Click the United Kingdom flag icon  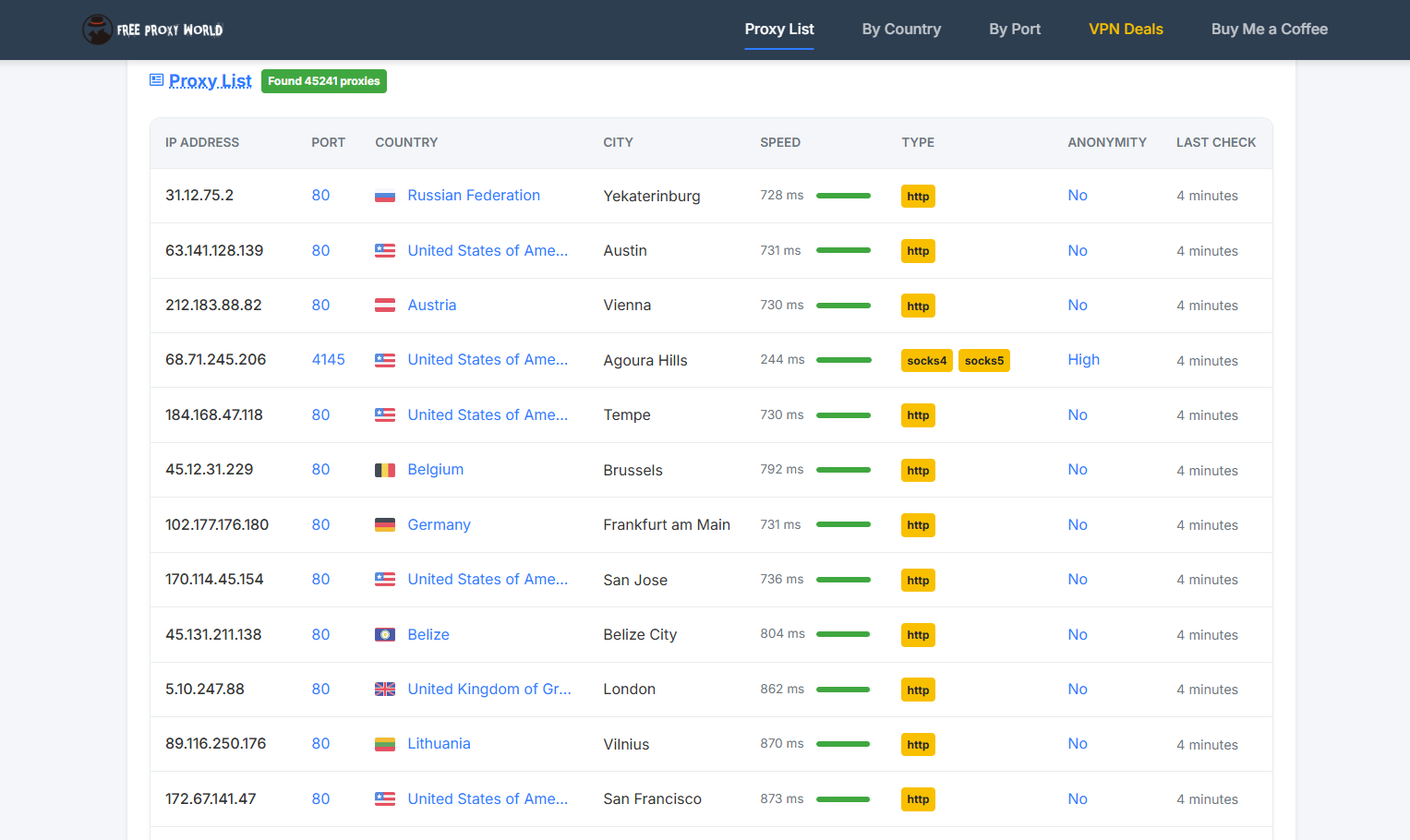(385, 689)
